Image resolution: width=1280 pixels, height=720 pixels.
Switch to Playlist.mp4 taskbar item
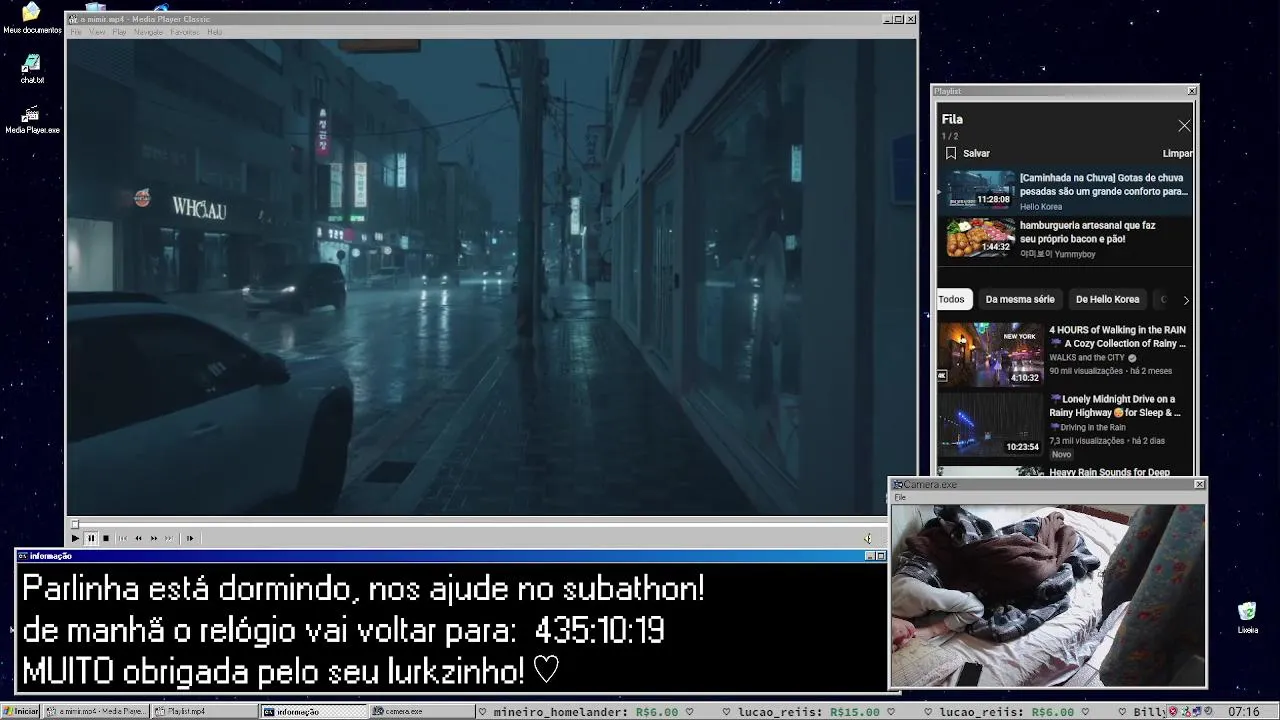[205, 711]
